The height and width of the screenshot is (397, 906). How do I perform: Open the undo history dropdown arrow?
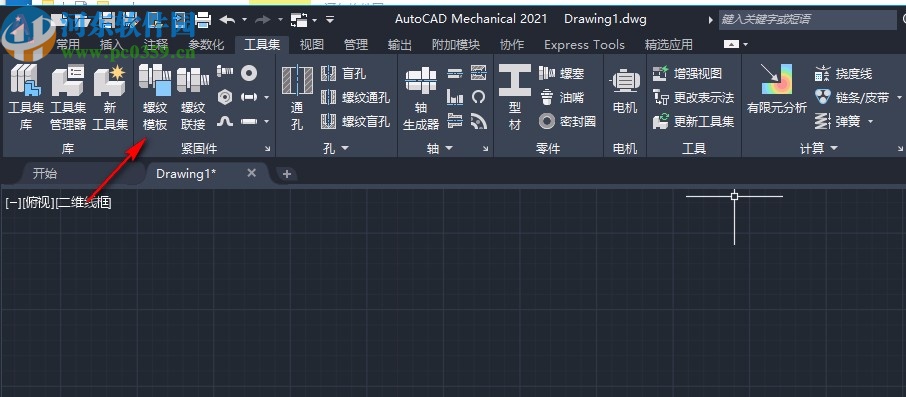244,20
